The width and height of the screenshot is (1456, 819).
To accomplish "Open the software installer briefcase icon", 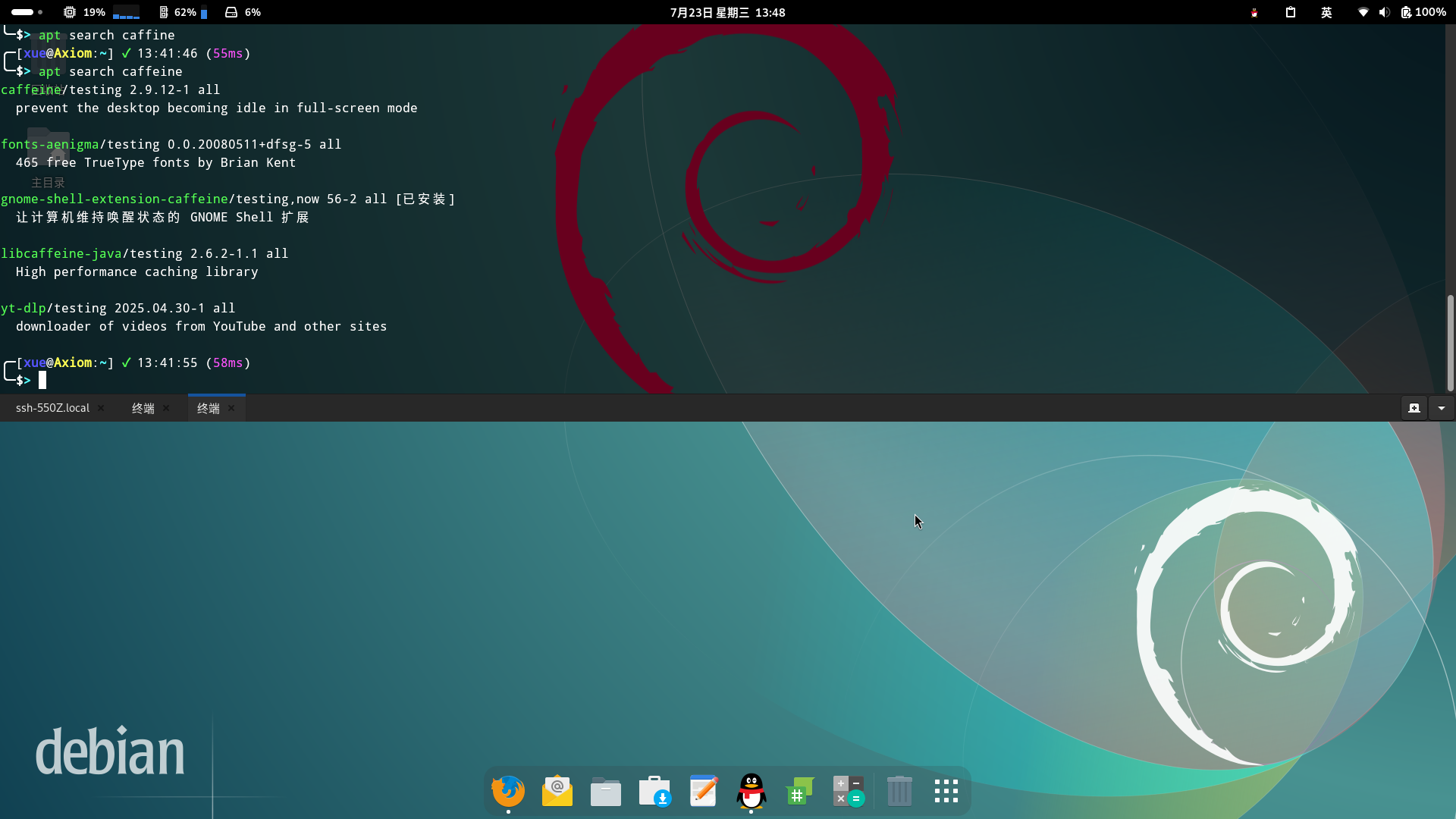I will pyautogui.click(x=654, y=792).
